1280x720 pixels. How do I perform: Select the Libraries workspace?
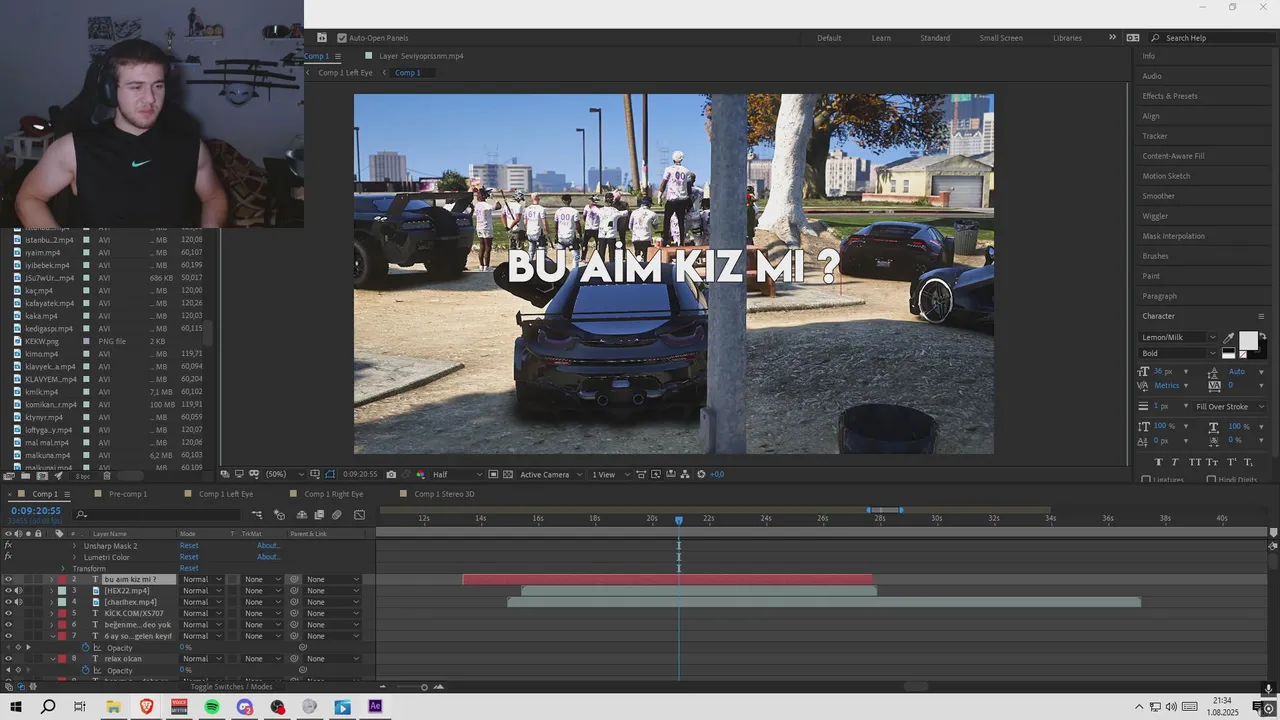pos(1067,38)
